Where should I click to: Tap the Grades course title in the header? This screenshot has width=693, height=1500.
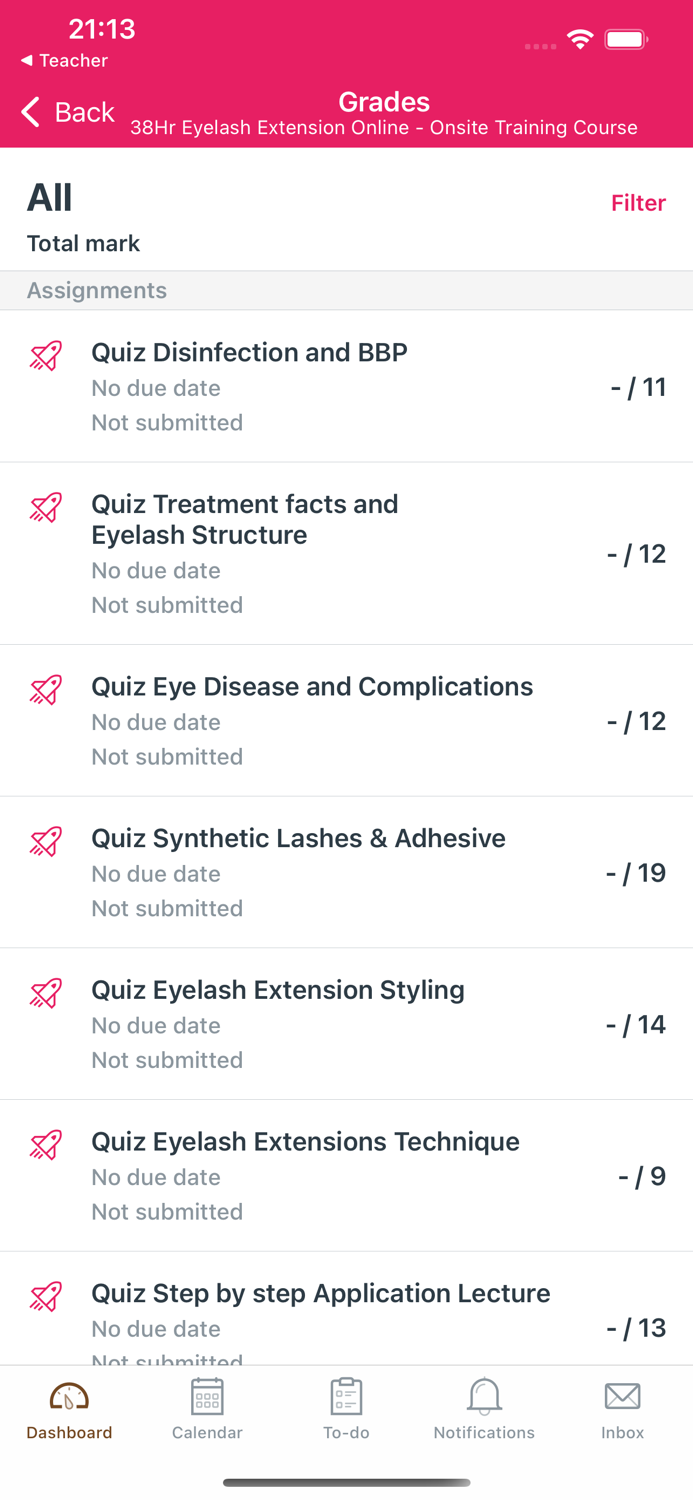point(384,102)
